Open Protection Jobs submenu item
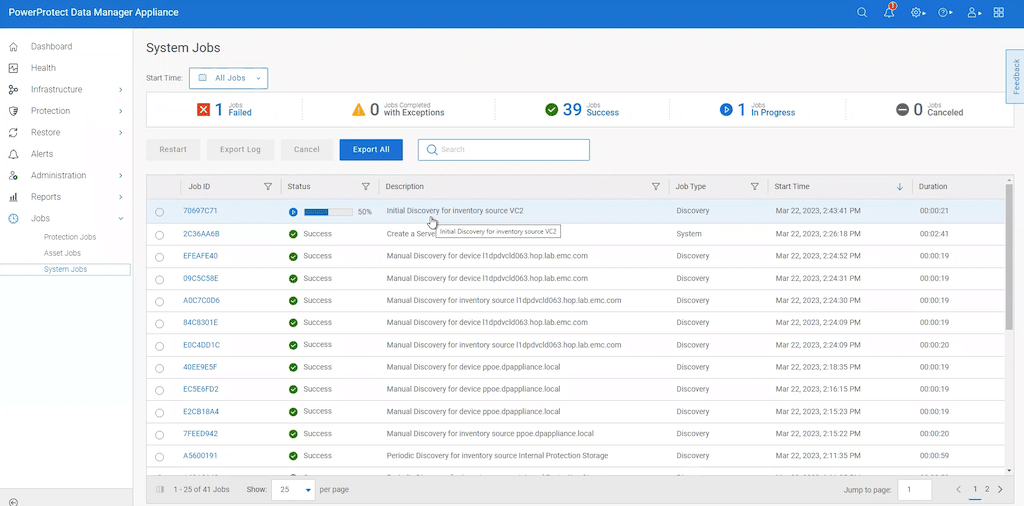The height and width of the screenshot is (506, 1024). click(70, 237)
